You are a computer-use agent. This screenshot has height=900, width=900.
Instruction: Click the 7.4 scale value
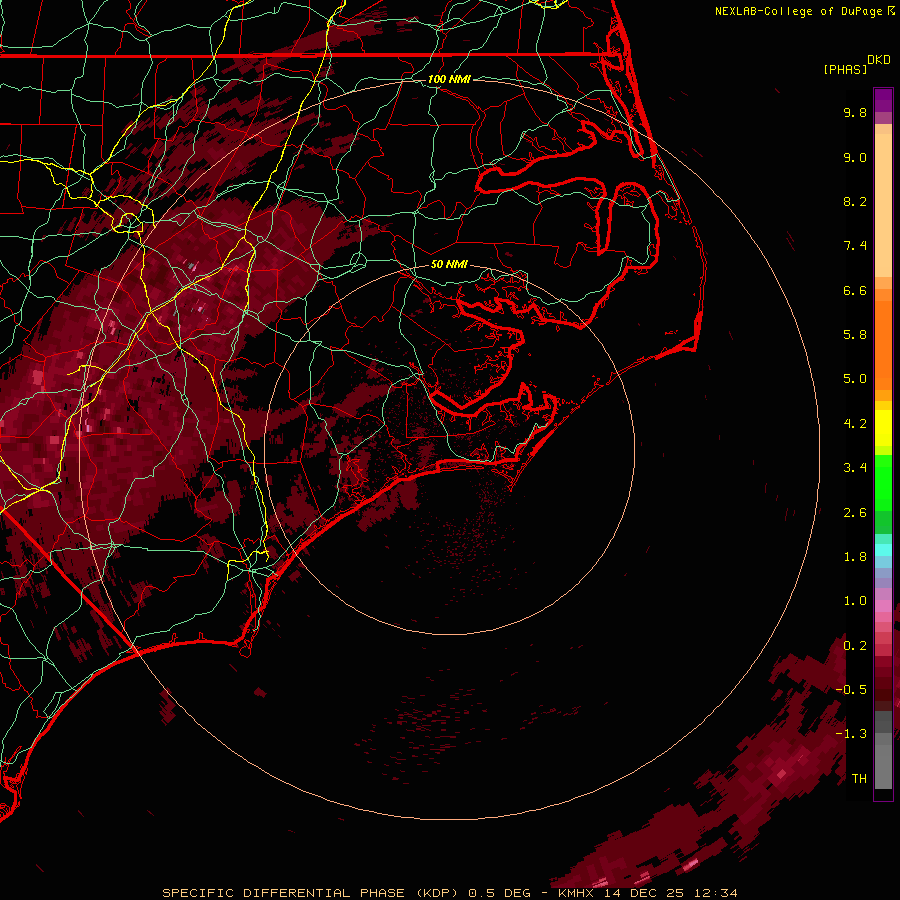point(855,246)
